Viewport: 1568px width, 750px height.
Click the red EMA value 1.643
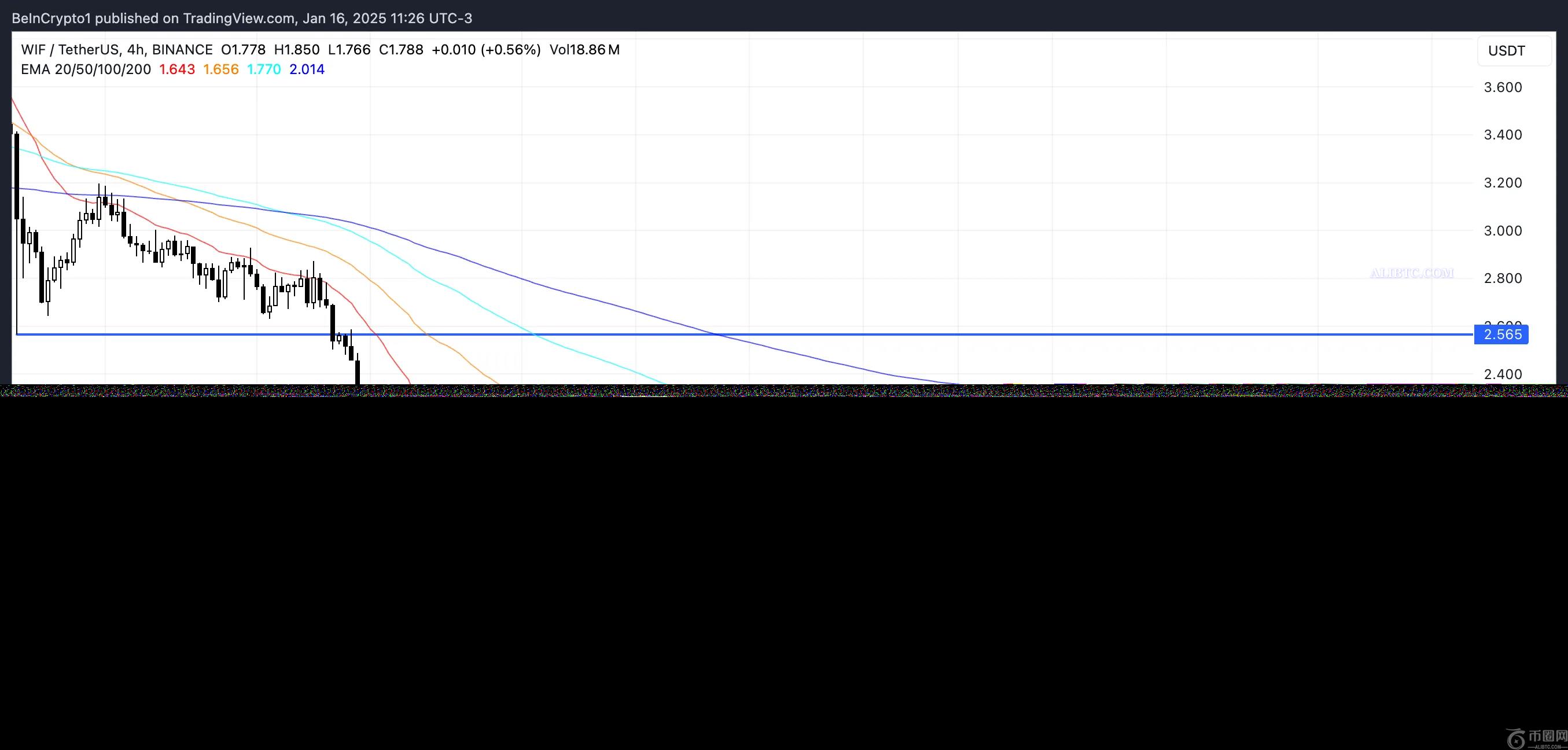pos(177,69)
